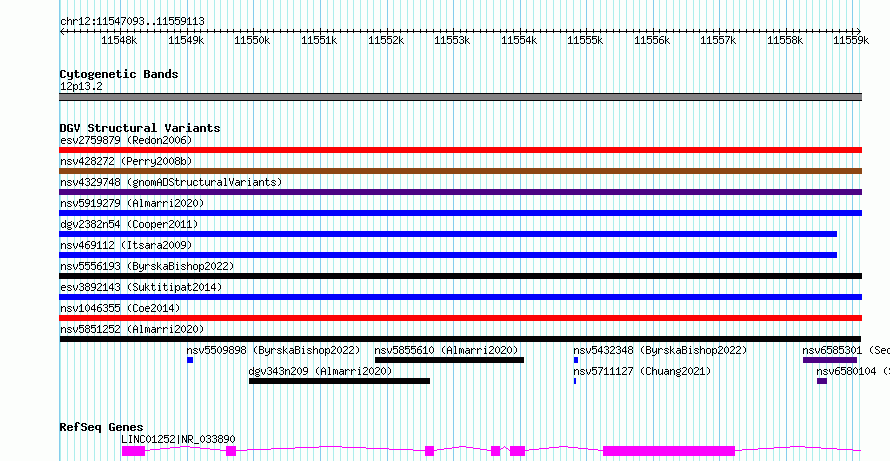Click the black nsv5855610 Almarri2020 bar
890x461 pixels.
450,360
